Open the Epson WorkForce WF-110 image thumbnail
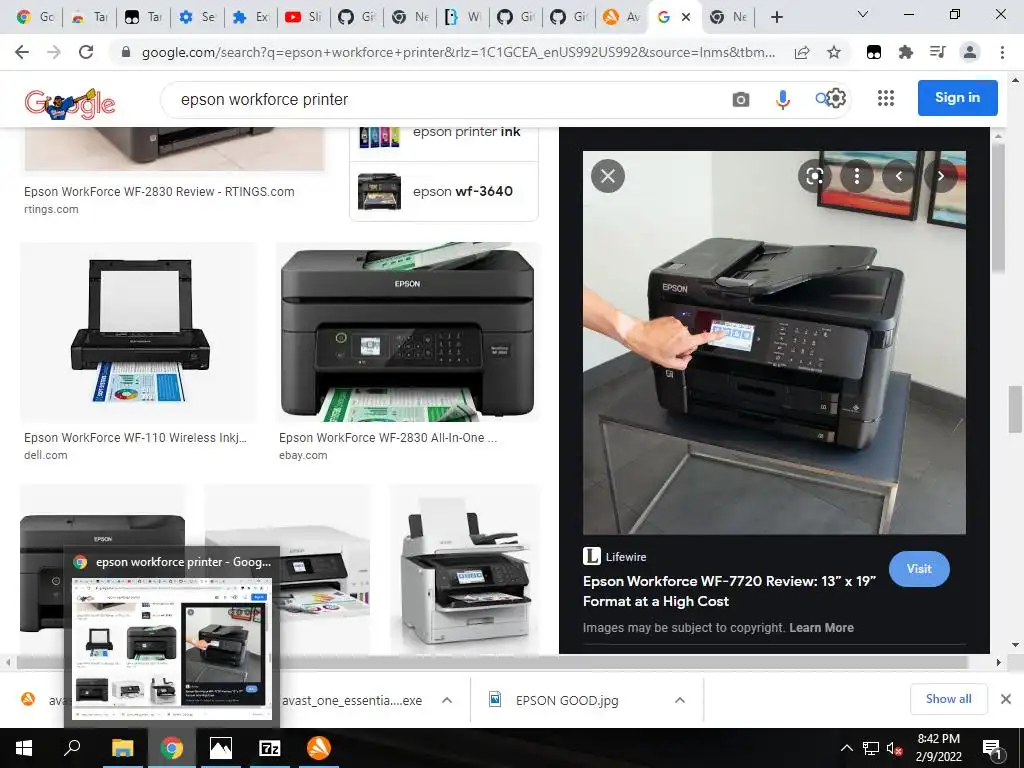1024x768 pixels. point(138,332)
